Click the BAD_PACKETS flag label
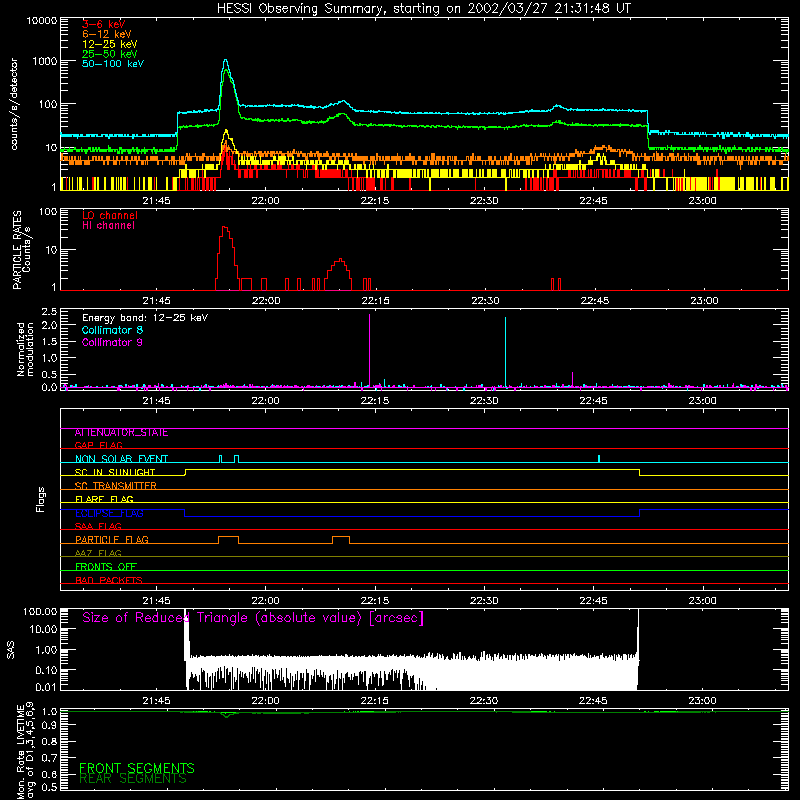The width and height of the screenshot is (800, 800). click(x=109, y=580)
